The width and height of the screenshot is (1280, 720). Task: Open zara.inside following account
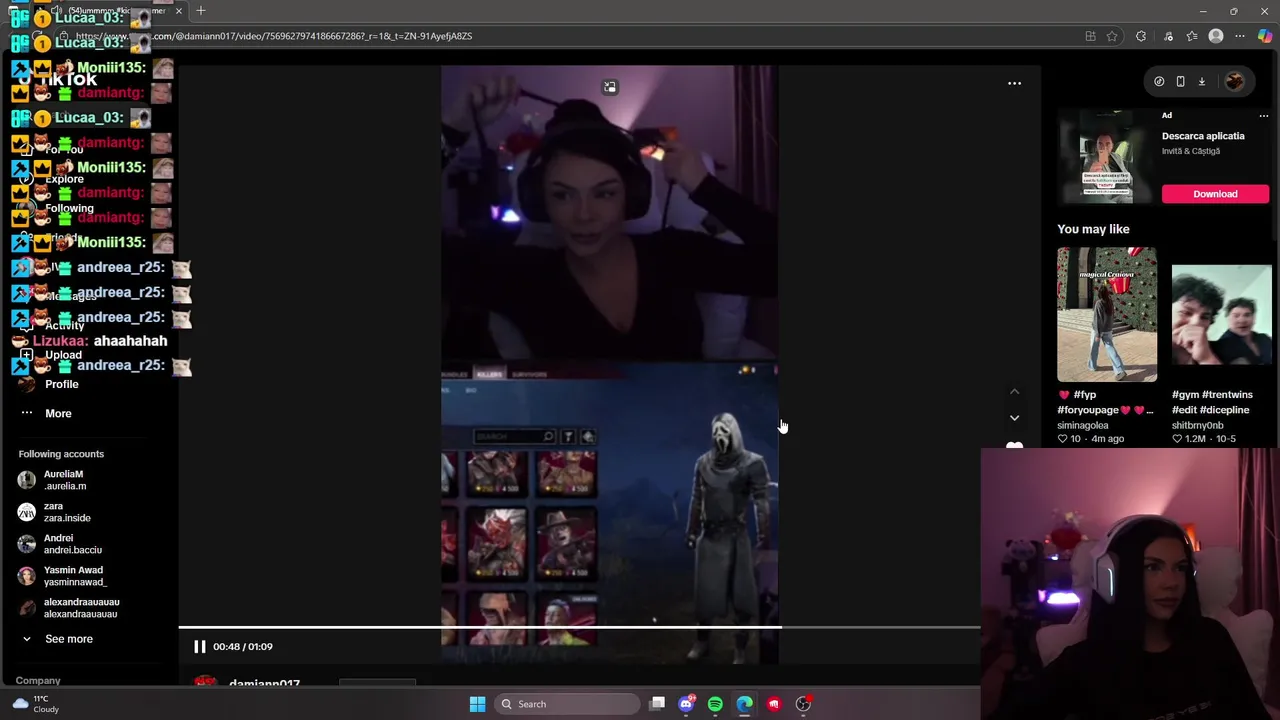click(67, 512)
